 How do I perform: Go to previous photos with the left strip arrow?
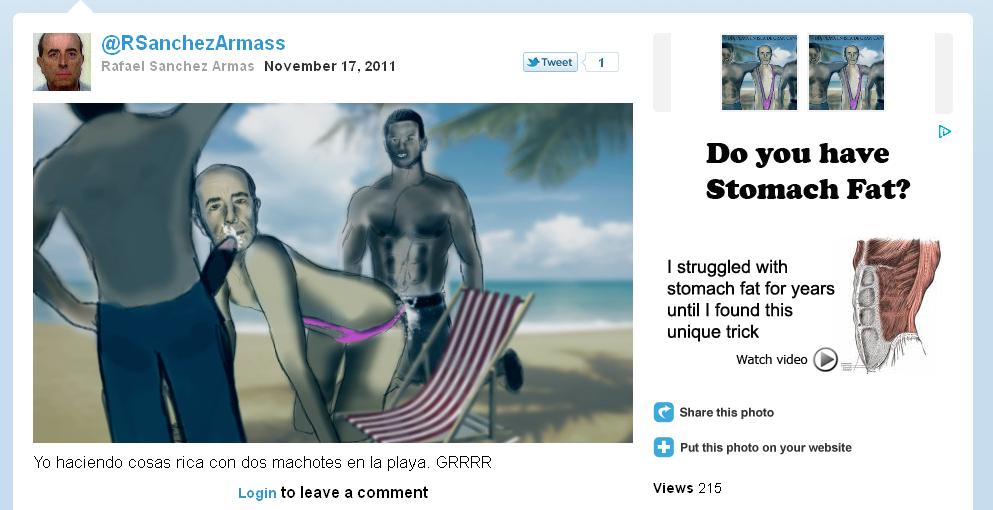pos(662,72)
